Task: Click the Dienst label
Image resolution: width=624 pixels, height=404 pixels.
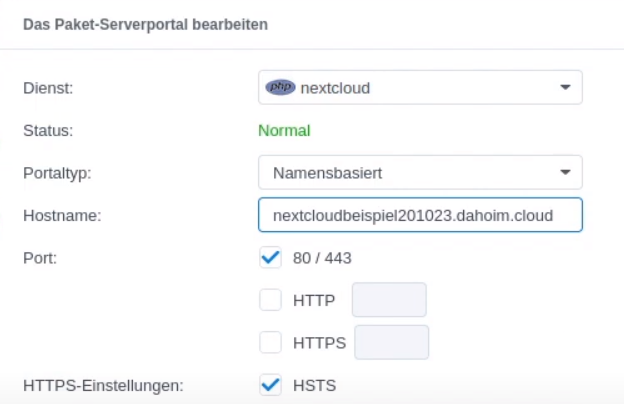Action: pyautogui.click(x=48, y=88)
